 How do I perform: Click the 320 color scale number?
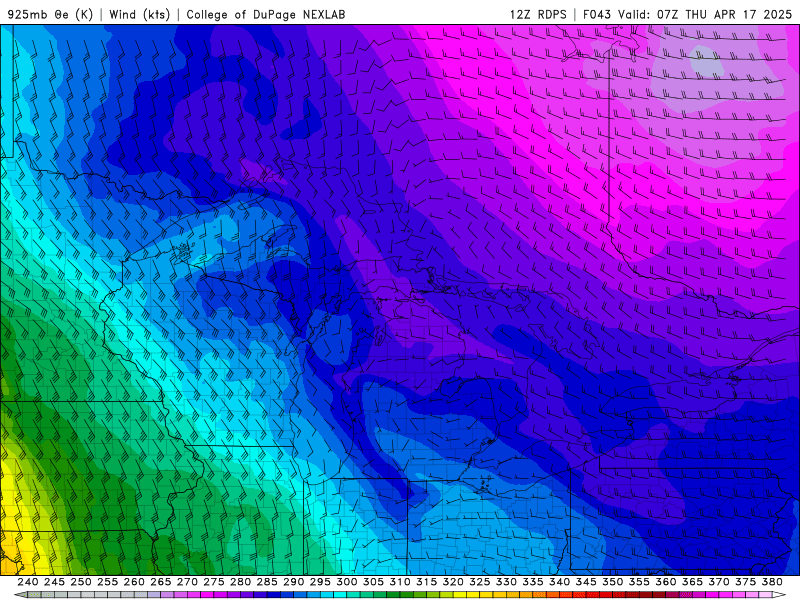(453, 582)
